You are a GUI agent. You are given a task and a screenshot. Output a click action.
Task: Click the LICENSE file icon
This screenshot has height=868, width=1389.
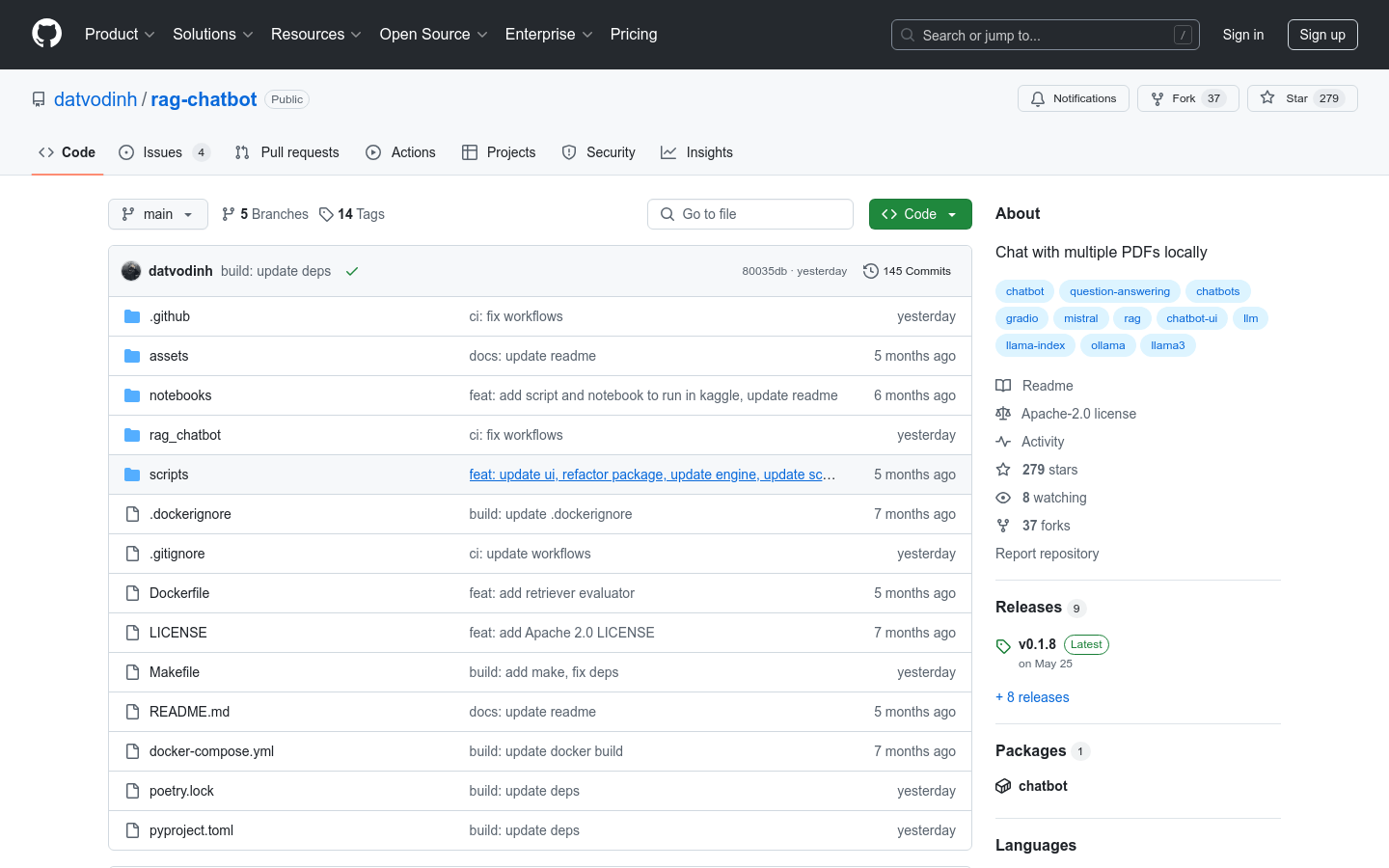[132, 633]
